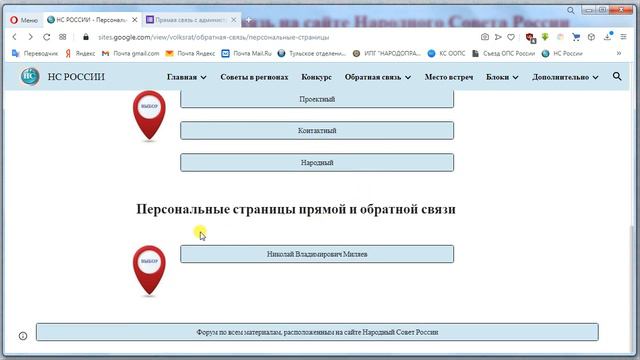Image resolution: width=640 pixels, height=360 pixels.
Task: Click the red map pin beside Контактный
Action: tap(149, 116)
